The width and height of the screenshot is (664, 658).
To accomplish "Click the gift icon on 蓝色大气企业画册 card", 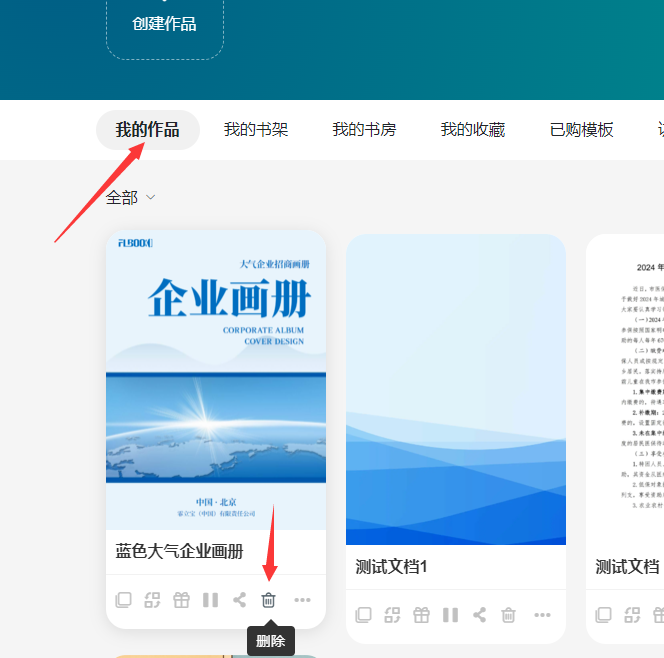I will 181,600.
